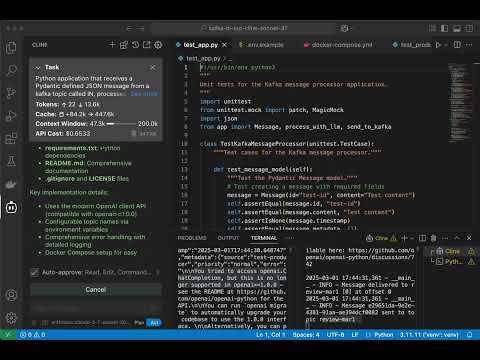Start a new Cline task with plus icon
This screenshot has height=360, width=480.
pos(112,45)
